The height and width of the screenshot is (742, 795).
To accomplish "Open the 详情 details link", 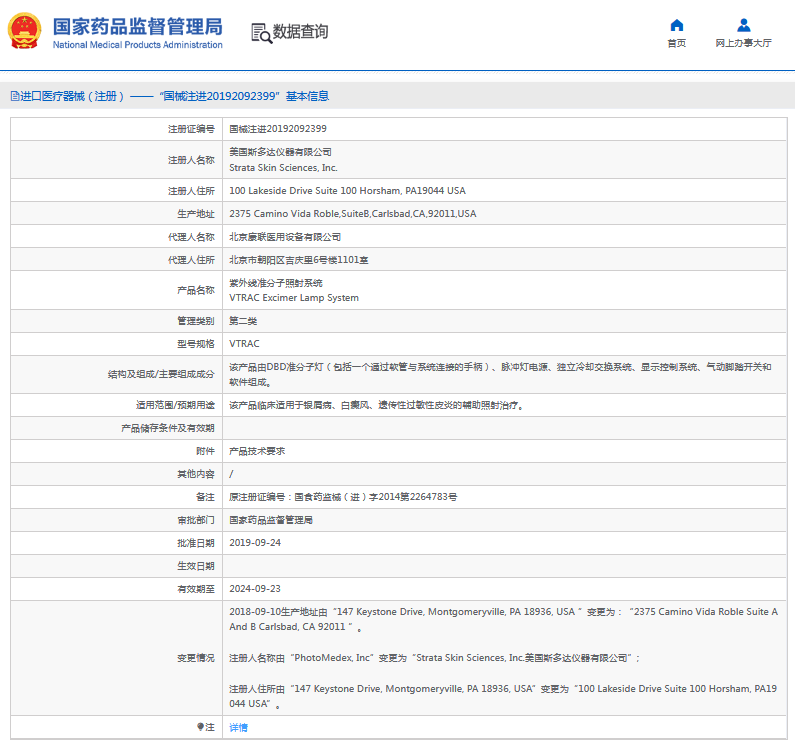I will (x=238, y=727).
